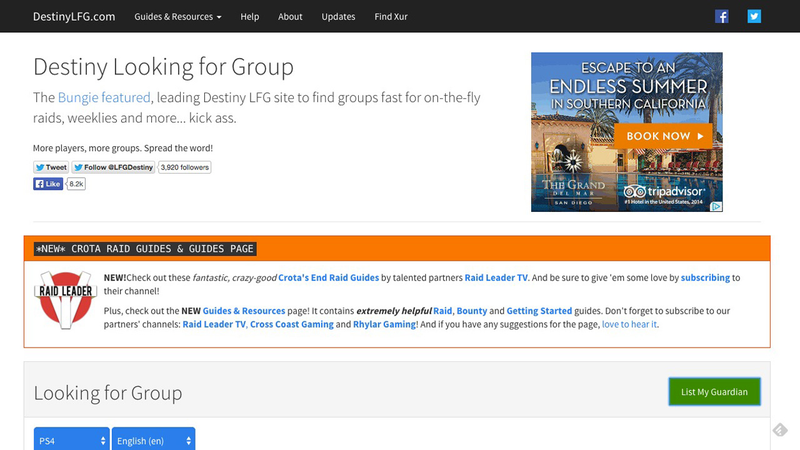Open the About page
800x450 pixels.
pyautogui.click(x=290, y=16)
